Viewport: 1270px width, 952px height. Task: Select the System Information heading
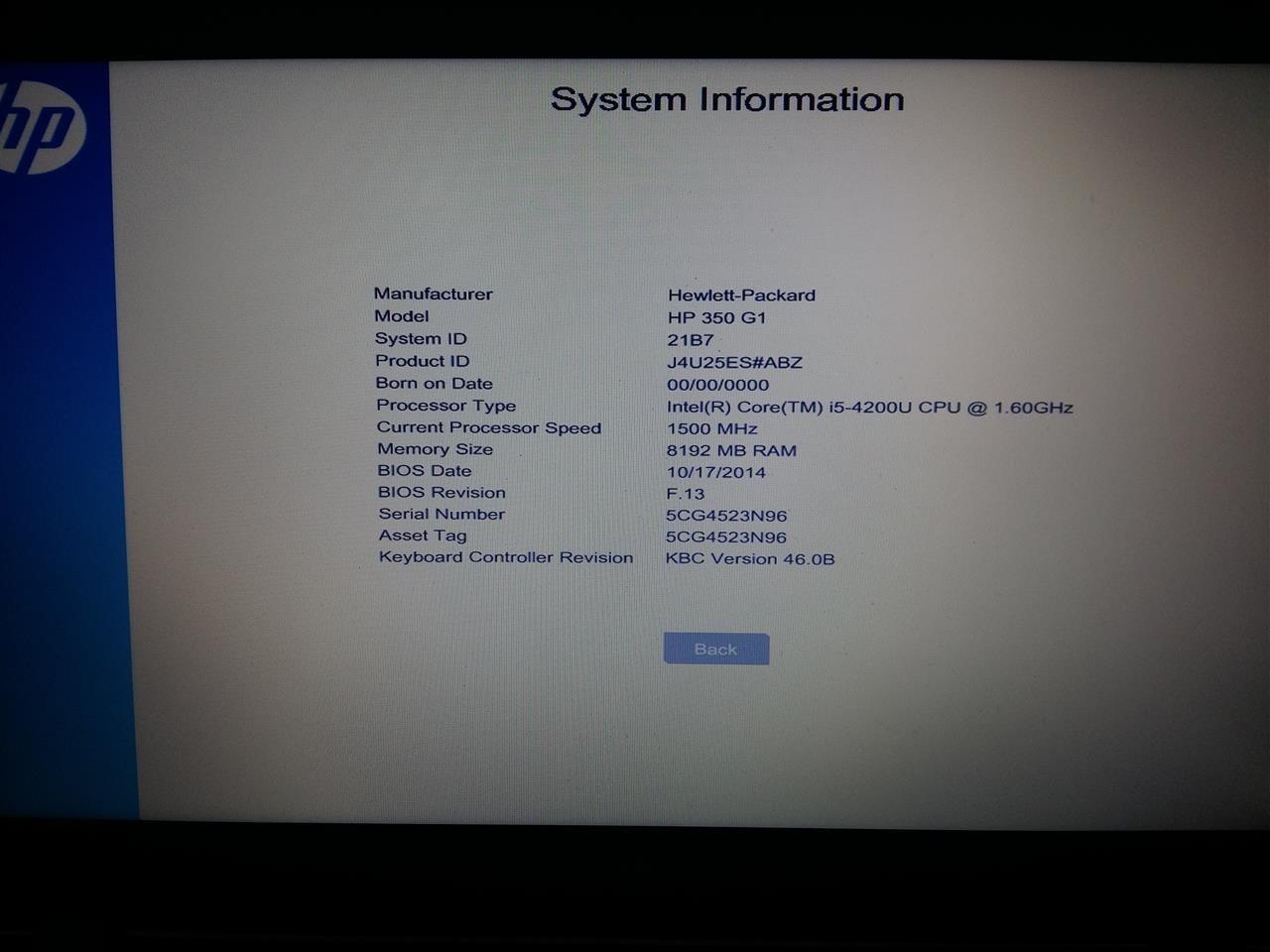coord(727,99)
